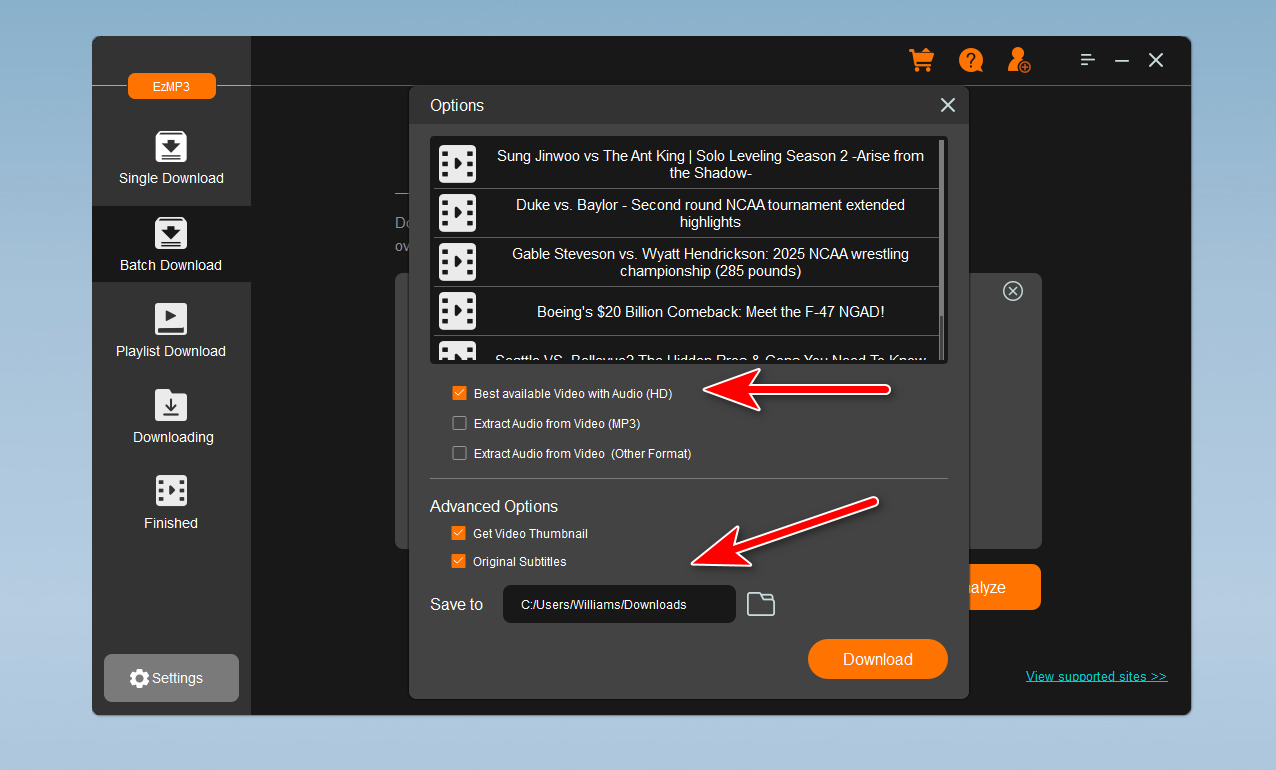Click film icon beside Duke vs. Baylor
This screenshot has width=1276, height=770.
coord(458,213)
